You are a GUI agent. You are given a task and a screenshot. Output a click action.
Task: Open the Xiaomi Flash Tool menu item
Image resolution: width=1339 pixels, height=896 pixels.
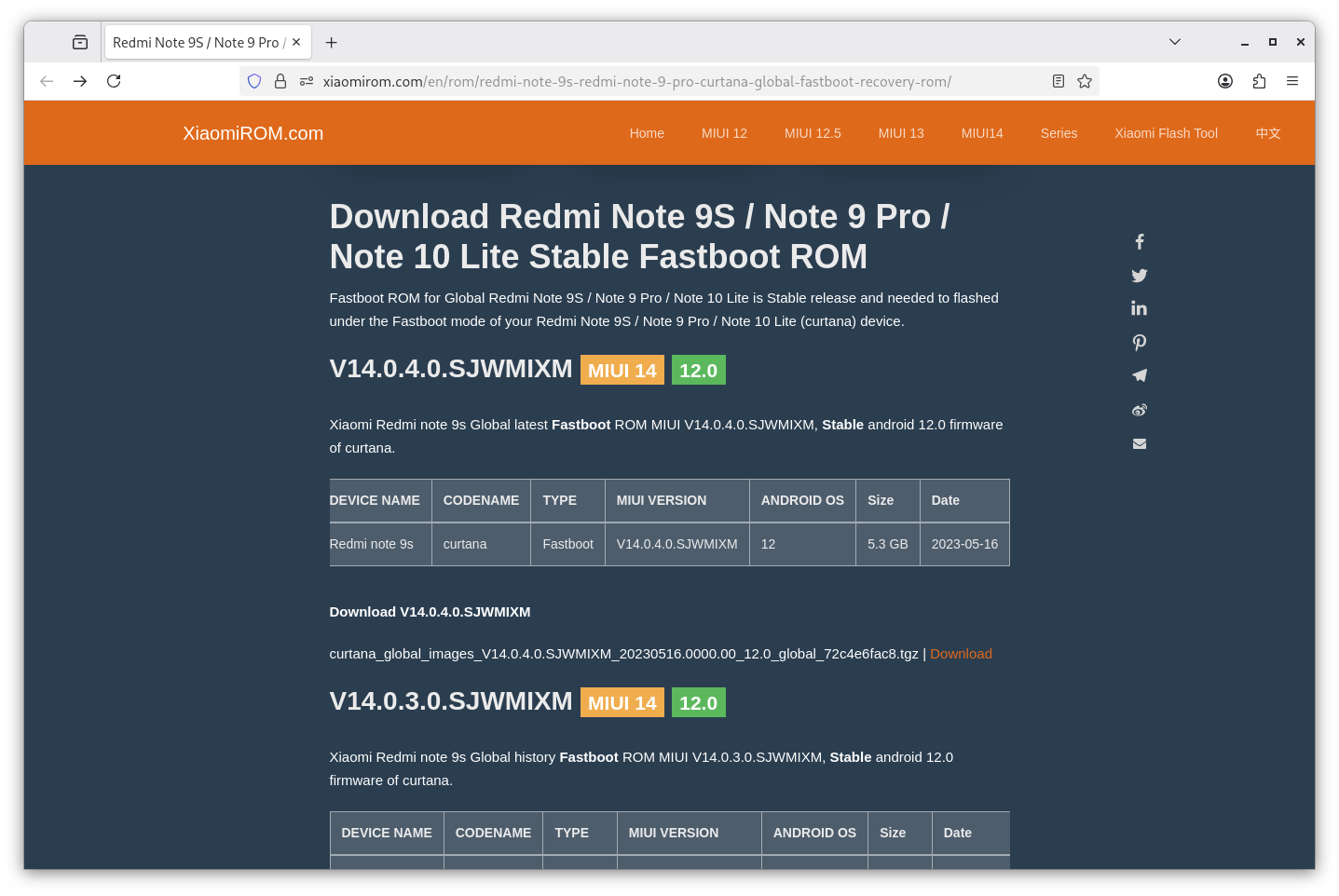coord(1166,133)
